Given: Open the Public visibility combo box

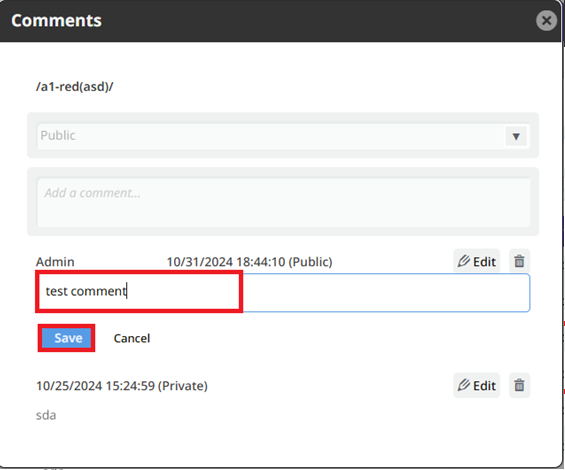Looking at the screenshot, I should [x=283, y=136].
